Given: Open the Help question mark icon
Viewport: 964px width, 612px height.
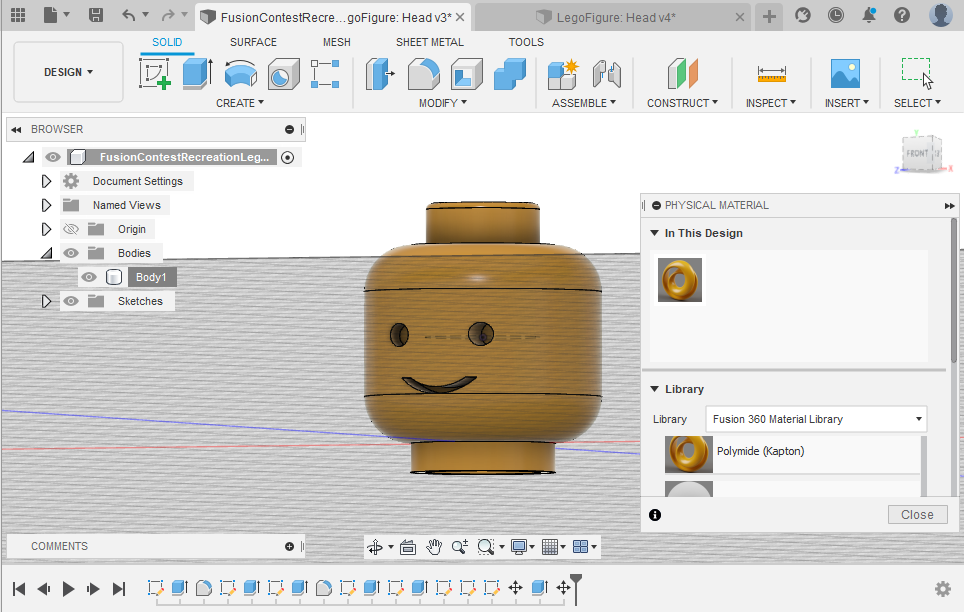Looking at the screenshot, I should [x=902, y=15].
